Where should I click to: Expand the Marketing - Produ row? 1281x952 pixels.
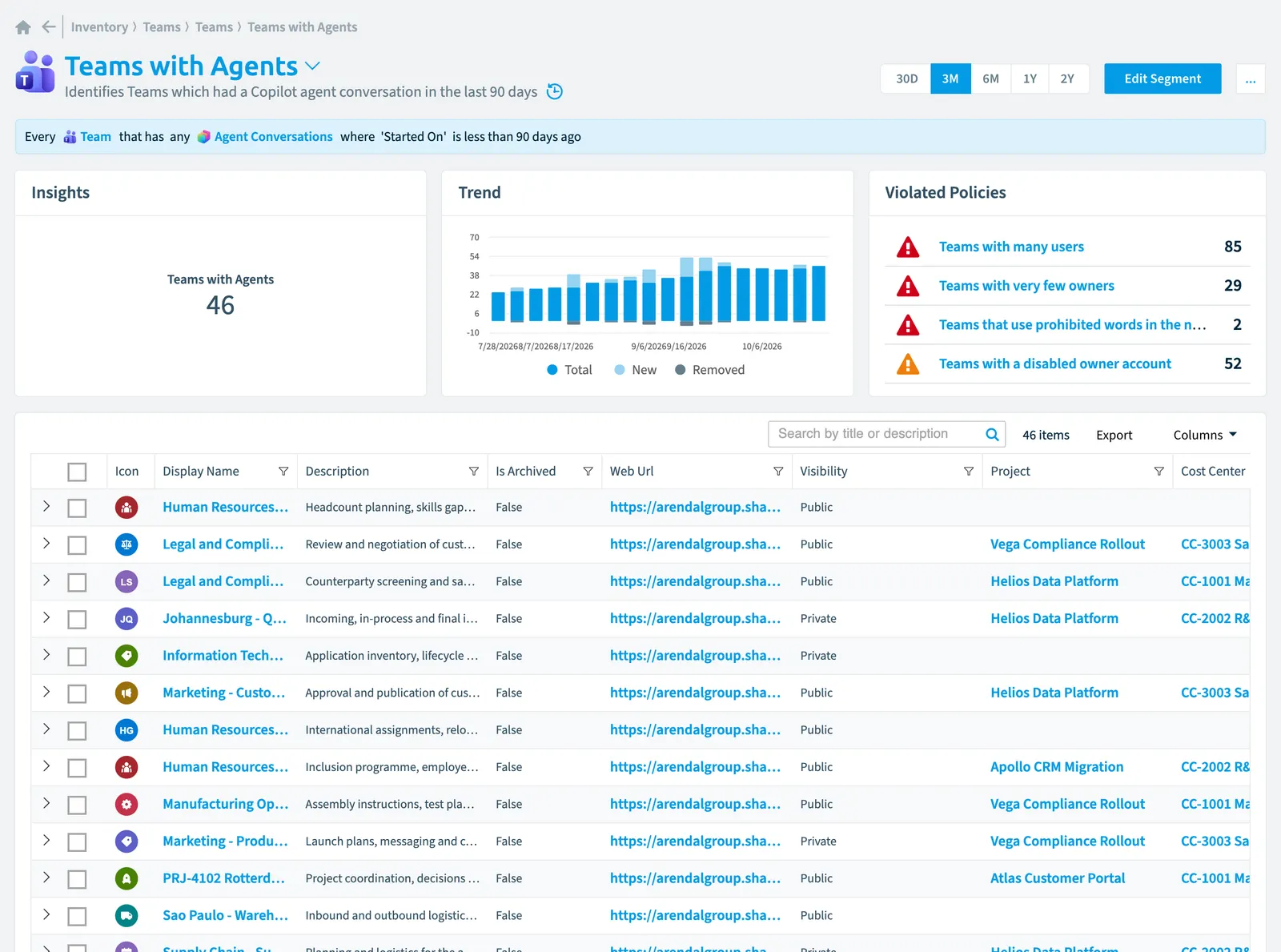click(x=46, y=840)
